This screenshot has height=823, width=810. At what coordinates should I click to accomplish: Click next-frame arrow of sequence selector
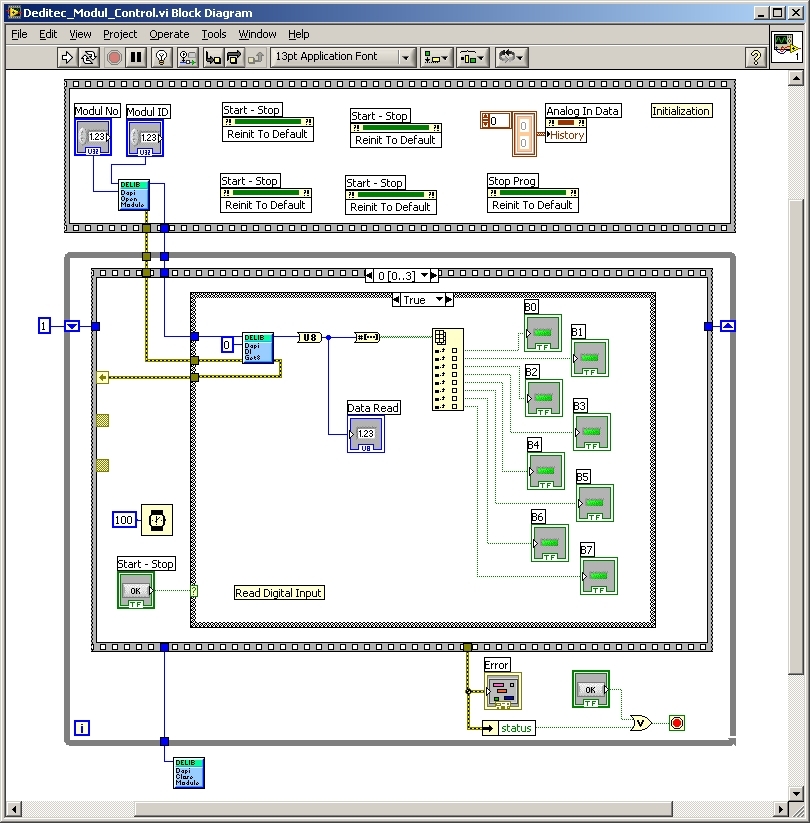click(x=434, y=275)
